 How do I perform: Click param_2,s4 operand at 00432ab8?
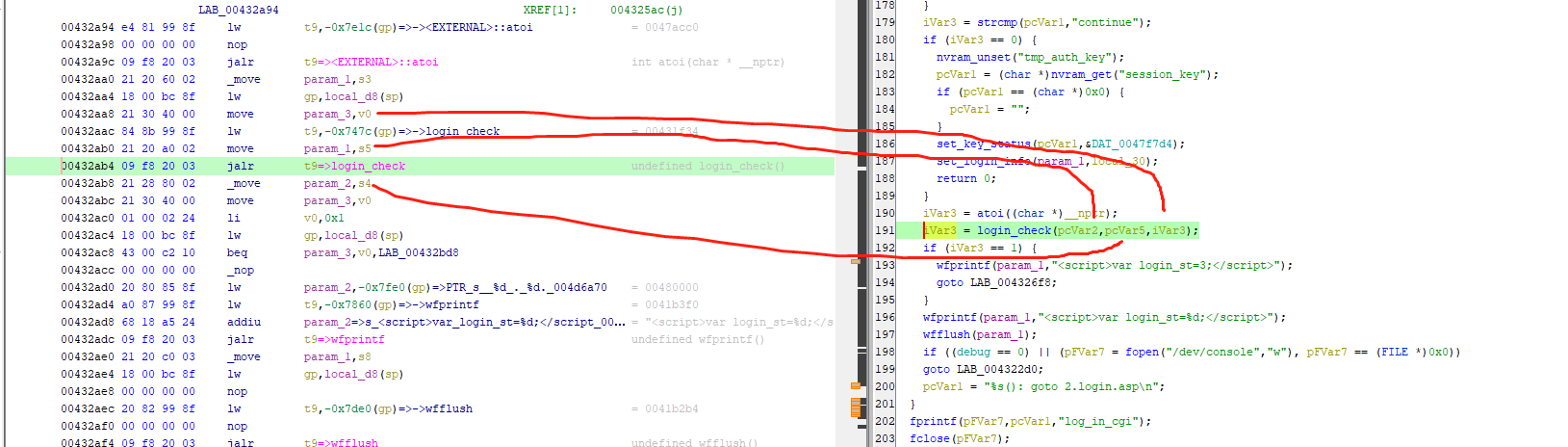pyautogui.click(x=338, y=183)
